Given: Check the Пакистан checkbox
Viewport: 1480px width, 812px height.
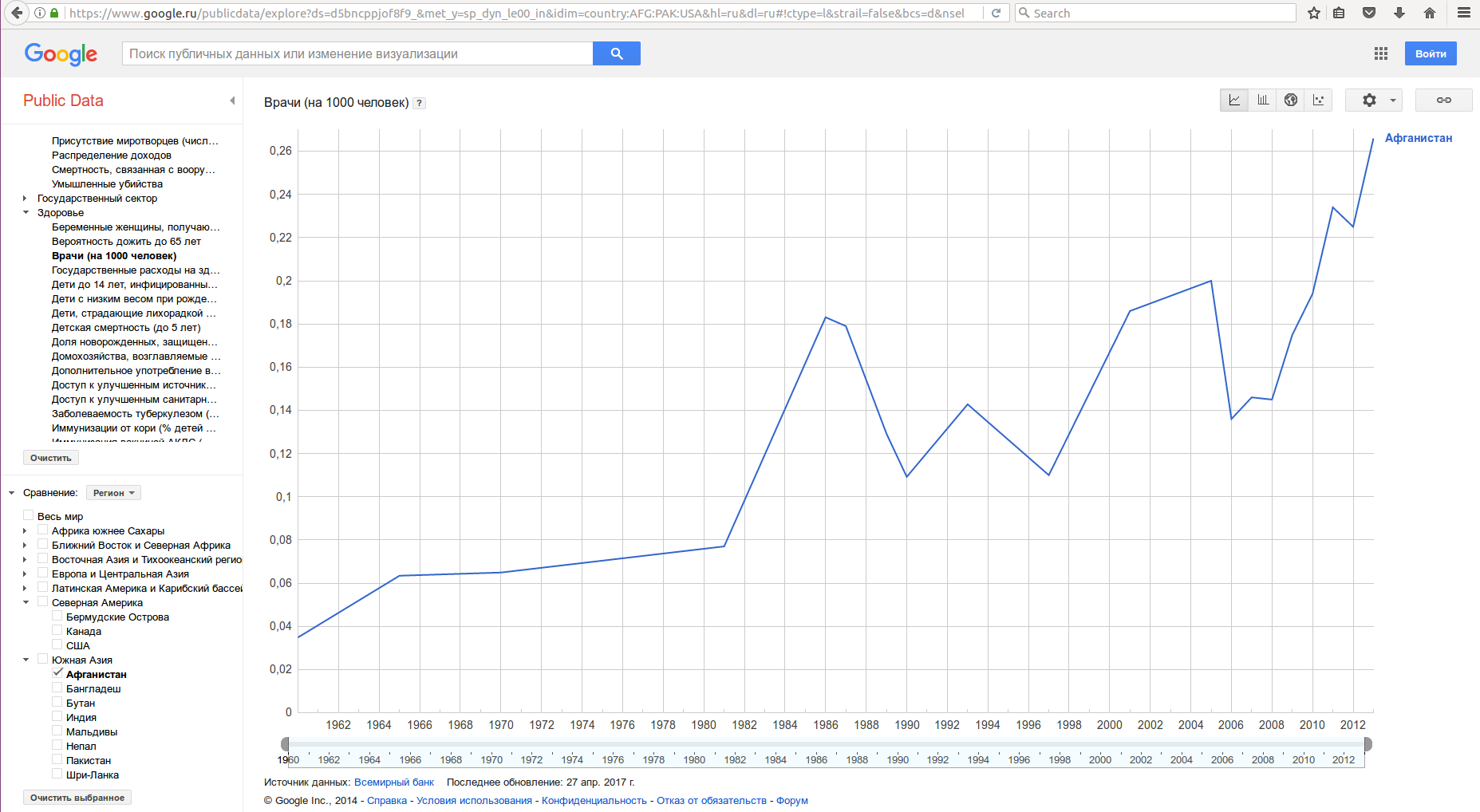Looking at the screenshot, I should pyautogui.click(x=57, y=759).
